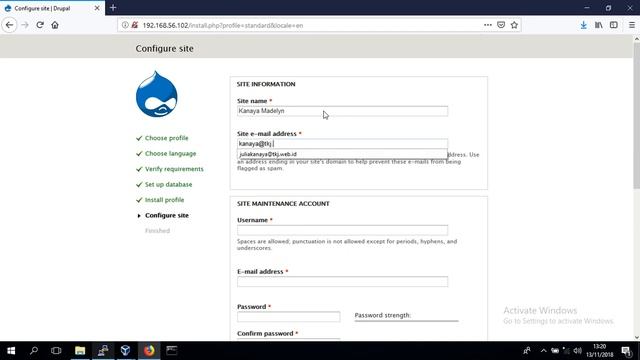
Task: Open the terminal window taskbar icon
Action: tap(171, 351)
